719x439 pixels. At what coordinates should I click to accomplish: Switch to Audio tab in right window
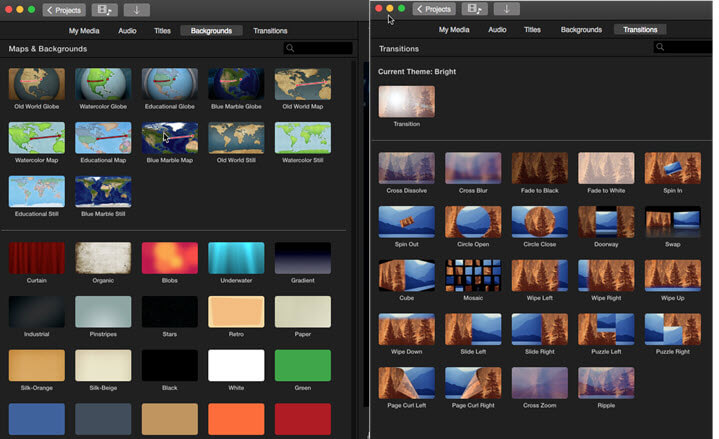(x=497, y=30)
